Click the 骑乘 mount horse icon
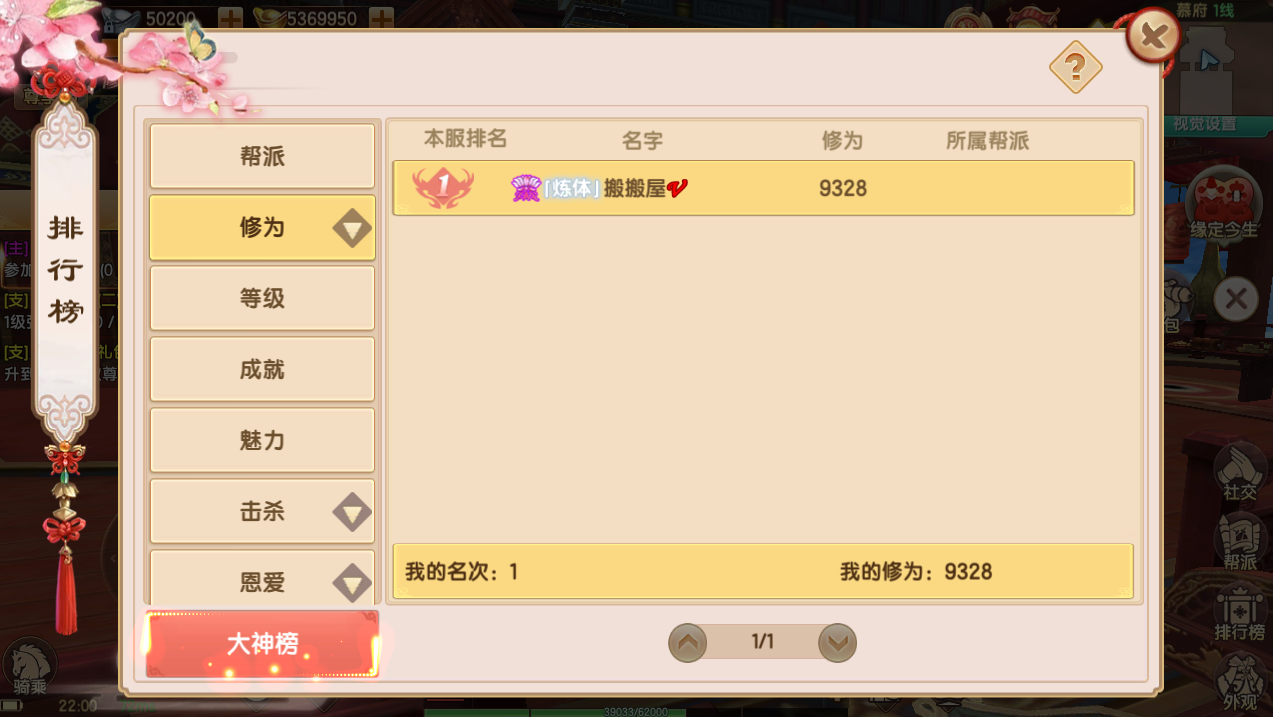1273x717 pixels. [30, 668]
